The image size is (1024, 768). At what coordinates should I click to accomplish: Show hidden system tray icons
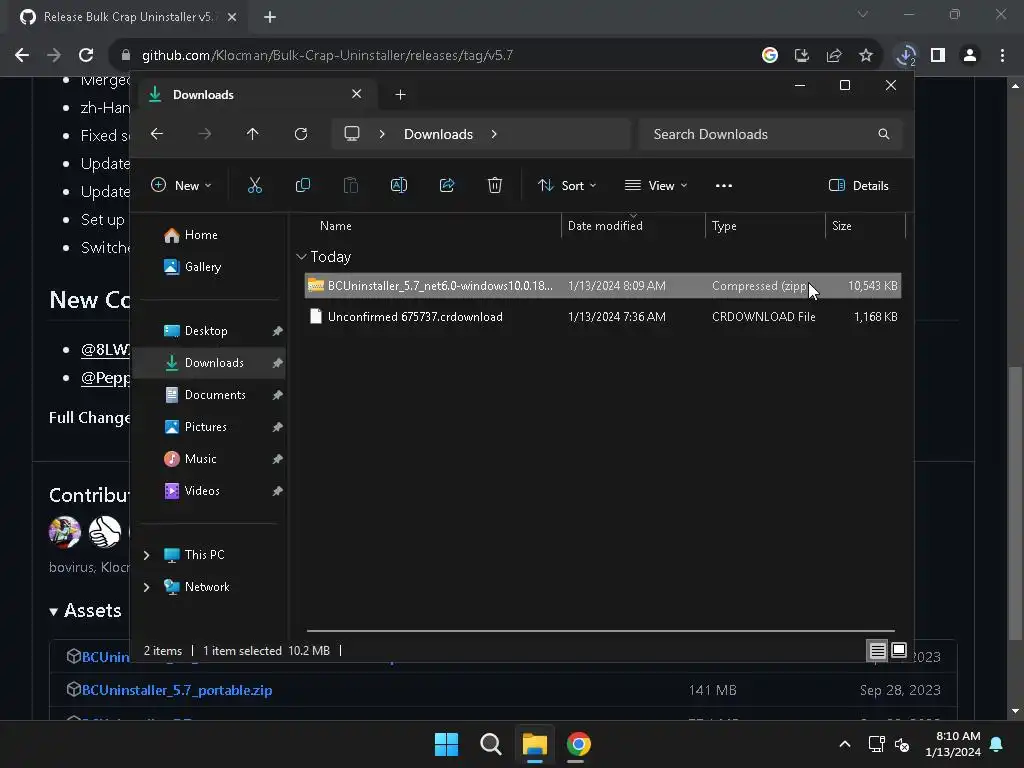[x=844, y=744]
